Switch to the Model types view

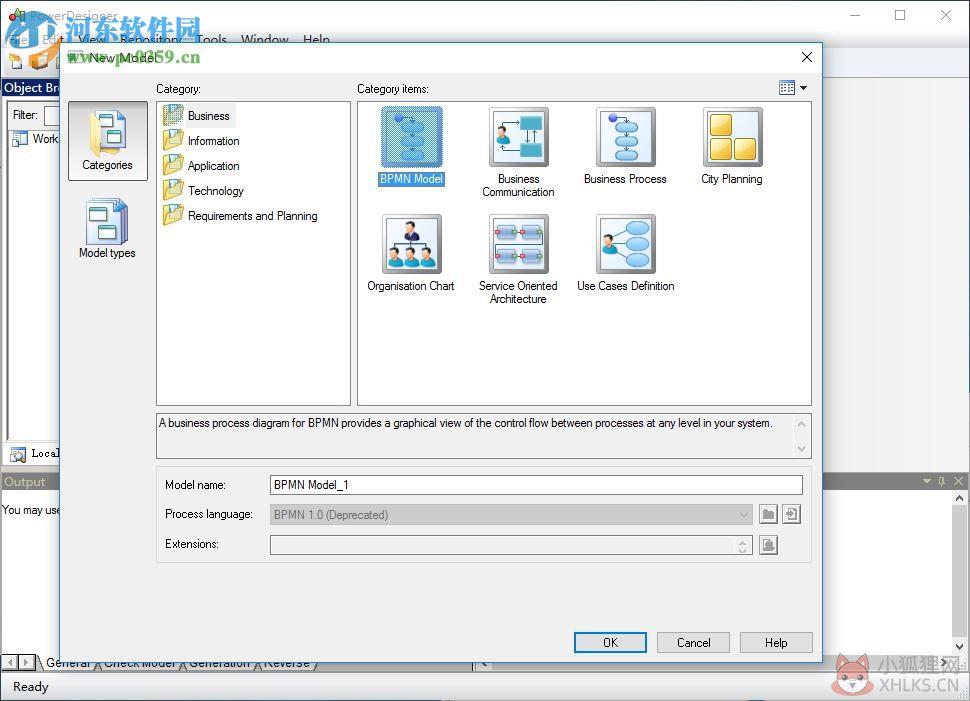tap(107, 228)
